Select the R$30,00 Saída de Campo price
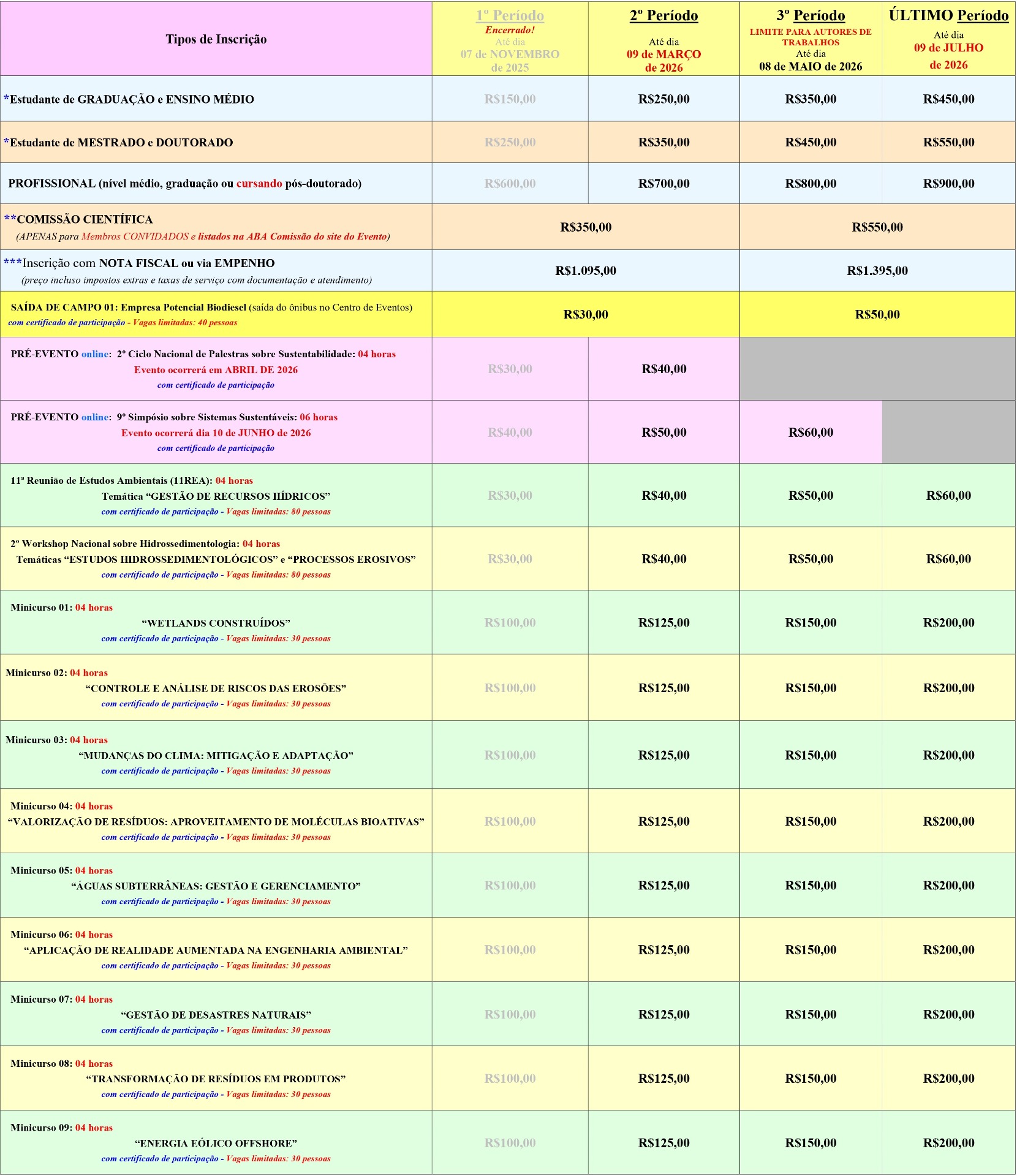This screenshot has width=1017, height=1176. [x=585, y=315]
